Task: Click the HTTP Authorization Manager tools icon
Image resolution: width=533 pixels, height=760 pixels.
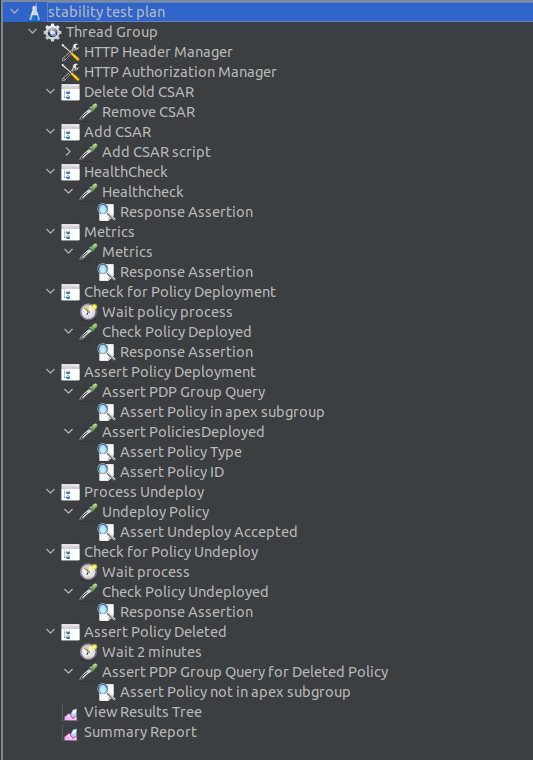Action: (x=70, y=72)
